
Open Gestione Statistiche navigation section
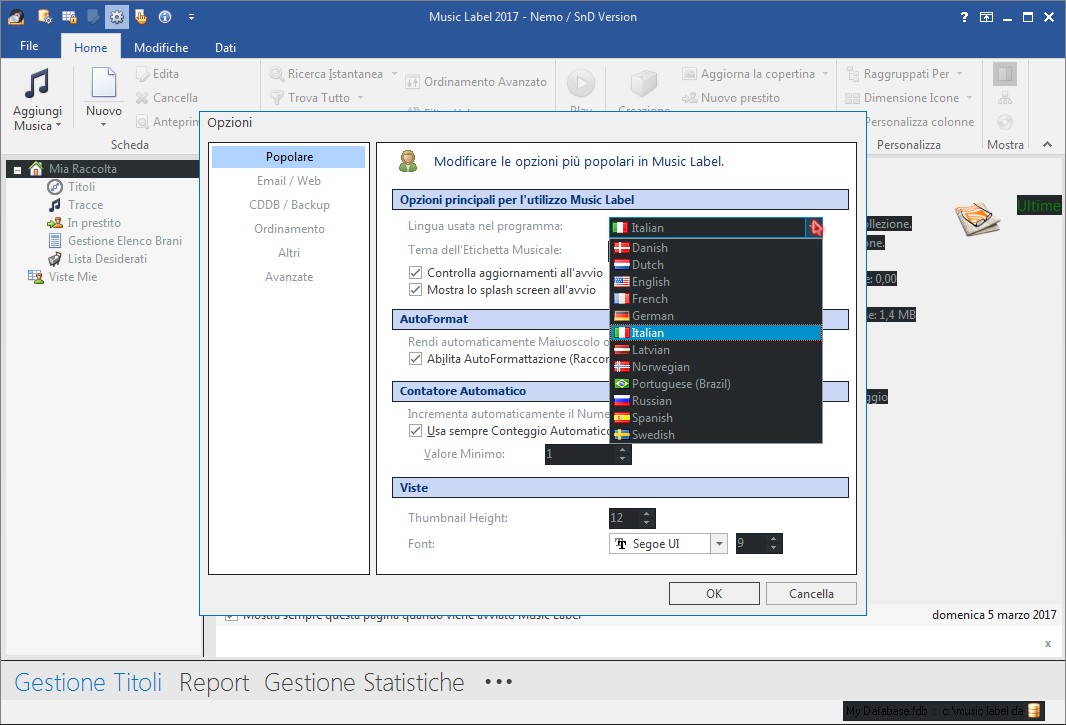[x=364, y=682]
